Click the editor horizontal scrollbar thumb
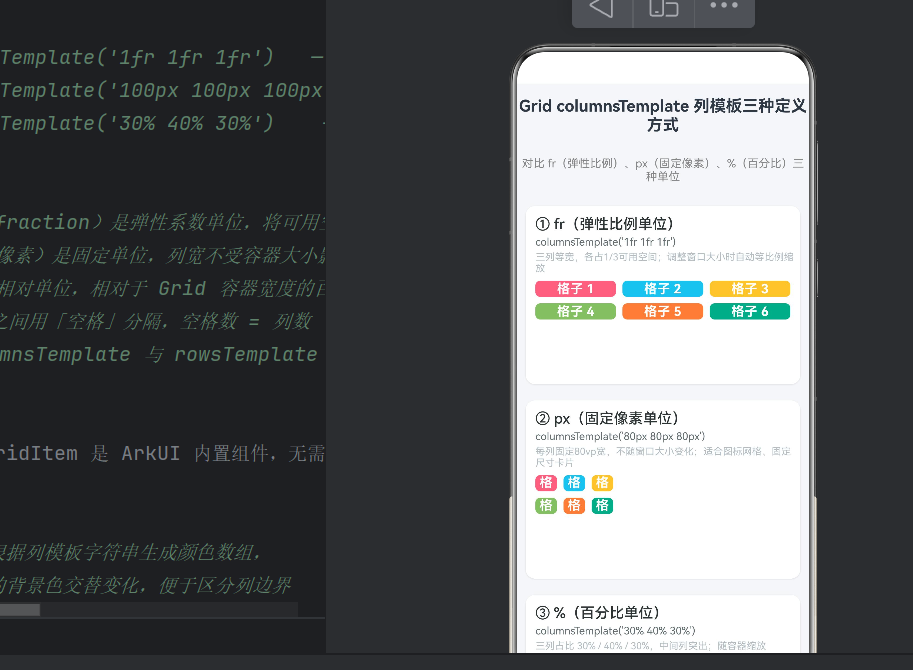The width and height of the screenshot is (913, 670). click(x=20, y=609)
